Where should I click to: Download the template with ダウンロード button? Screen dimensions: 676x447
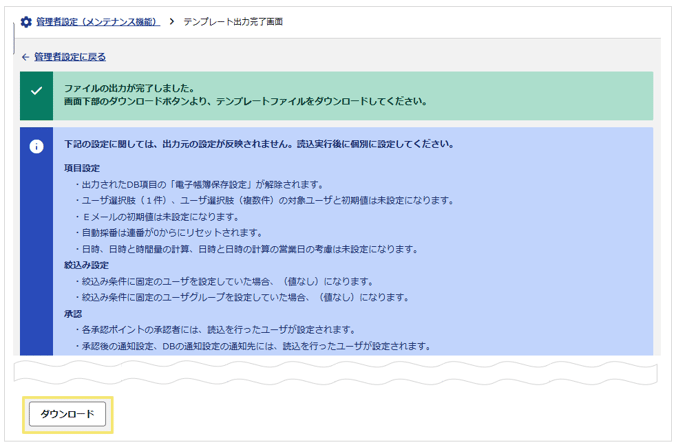tap(67, 414)
